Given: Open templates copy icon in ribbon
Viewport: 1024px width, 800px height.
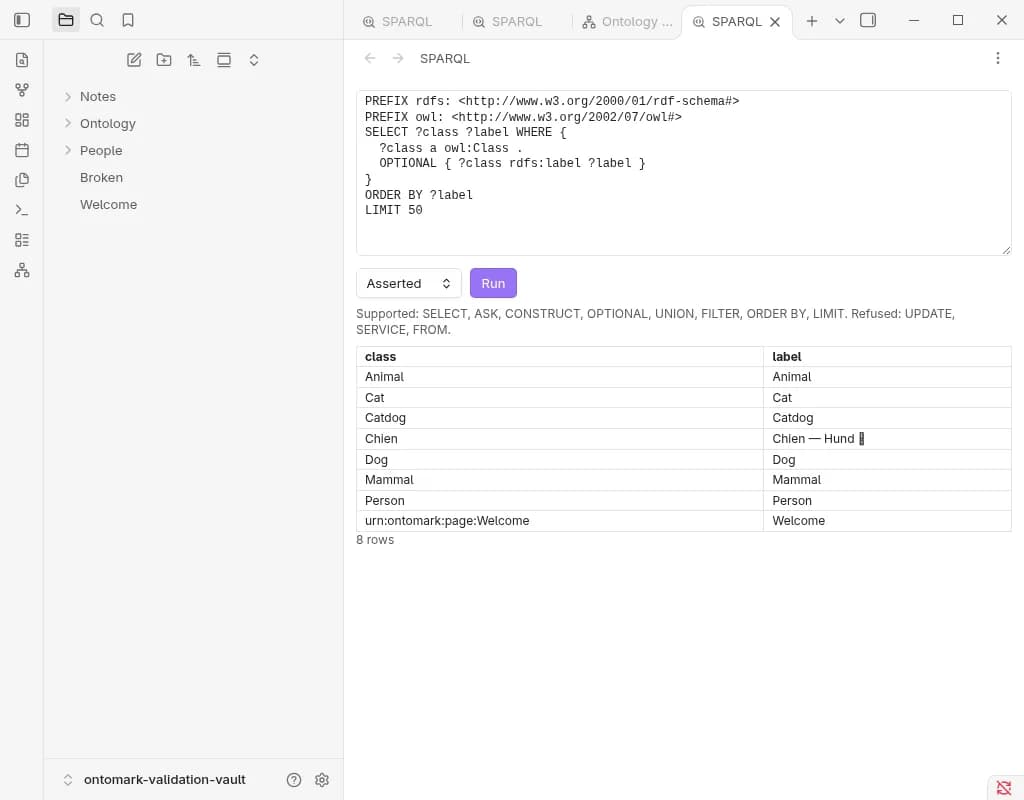Looking at the screenshot, I should tap(22, 180).
